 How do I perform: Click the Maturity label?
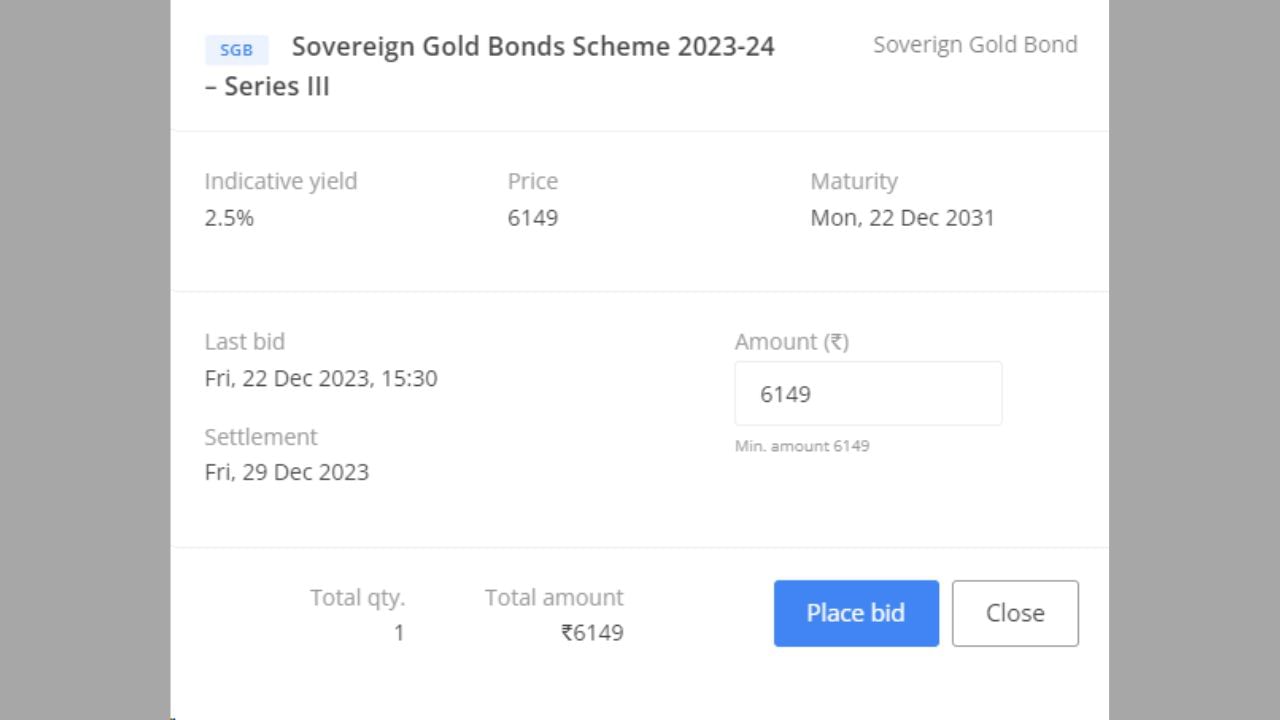click(854, 181)
